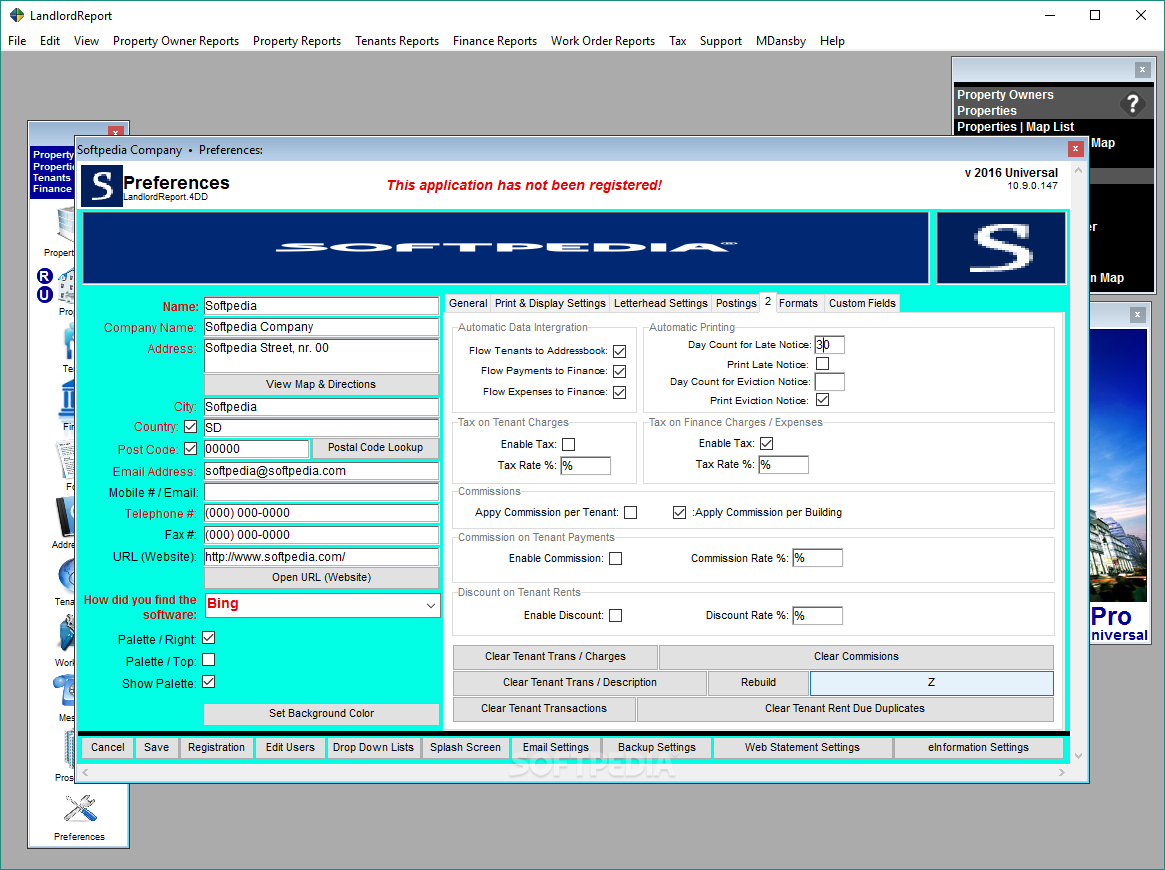
Task: Click the horizontal scroll left arrow
Action: 86,773
